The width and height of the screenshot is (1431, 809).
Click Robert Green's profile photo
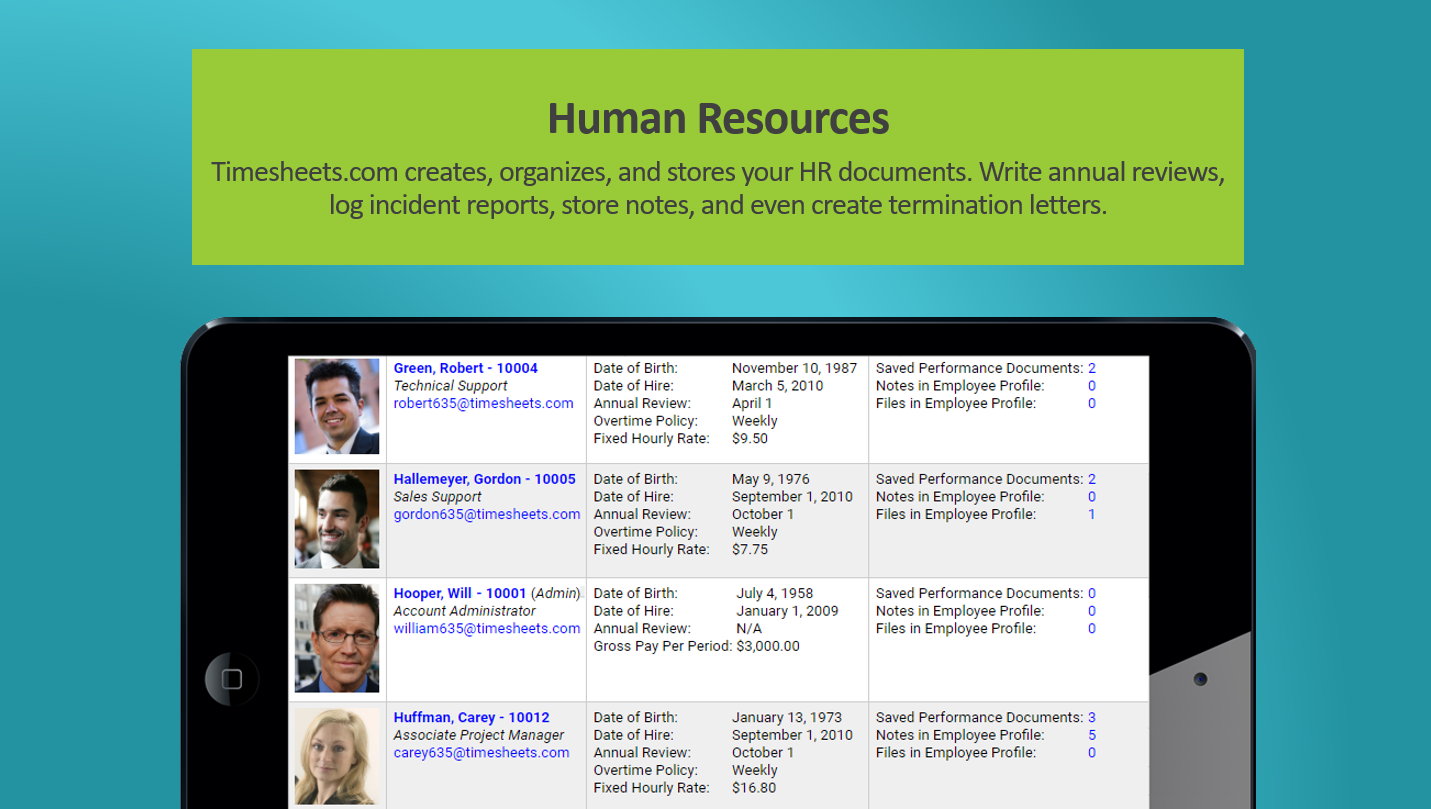tap(336, 408)
